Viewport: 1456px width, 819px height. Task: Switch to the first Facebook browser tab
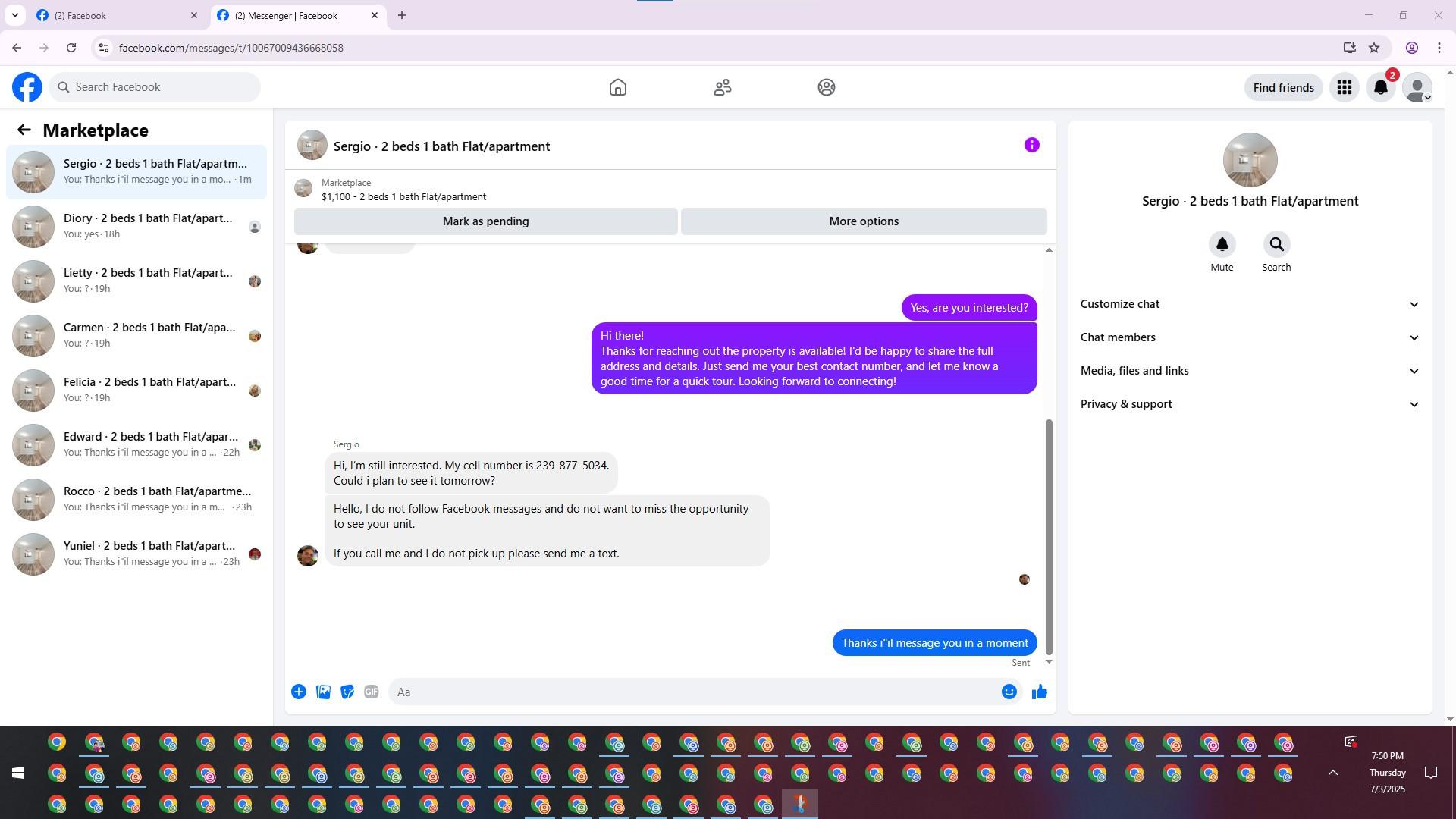(x=114, y=15)
